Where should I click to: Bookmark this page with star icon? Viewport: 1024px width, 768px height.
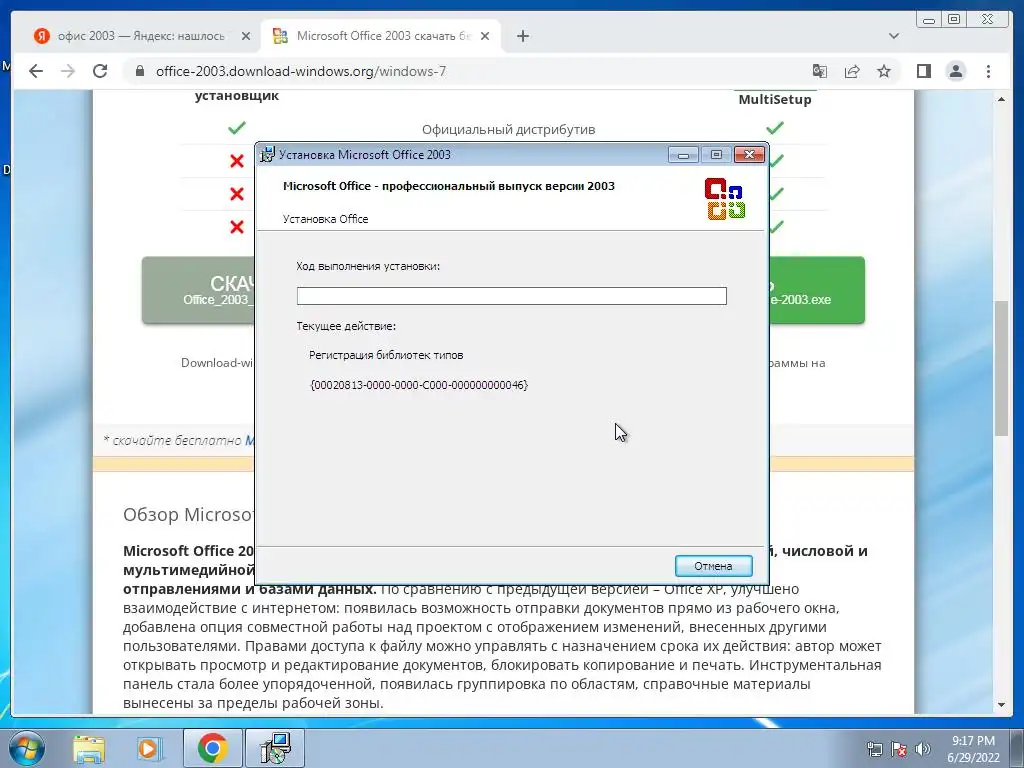(884, 71)
